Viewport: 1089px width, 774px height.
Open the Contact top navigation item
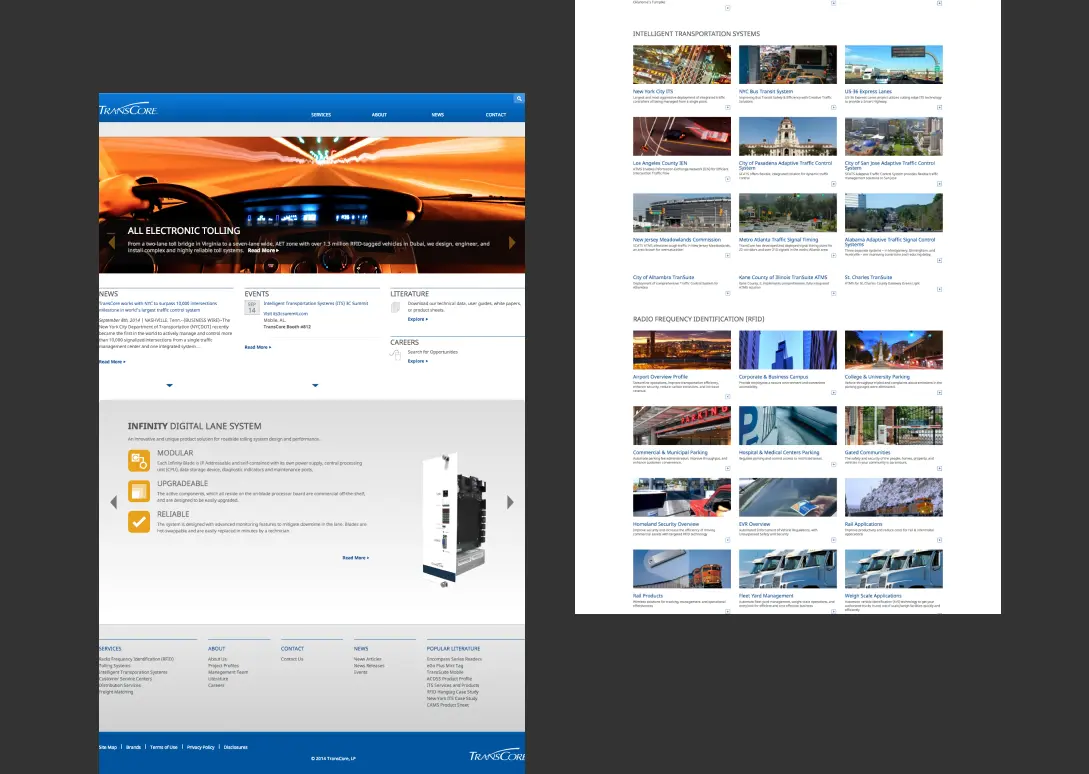496,115
